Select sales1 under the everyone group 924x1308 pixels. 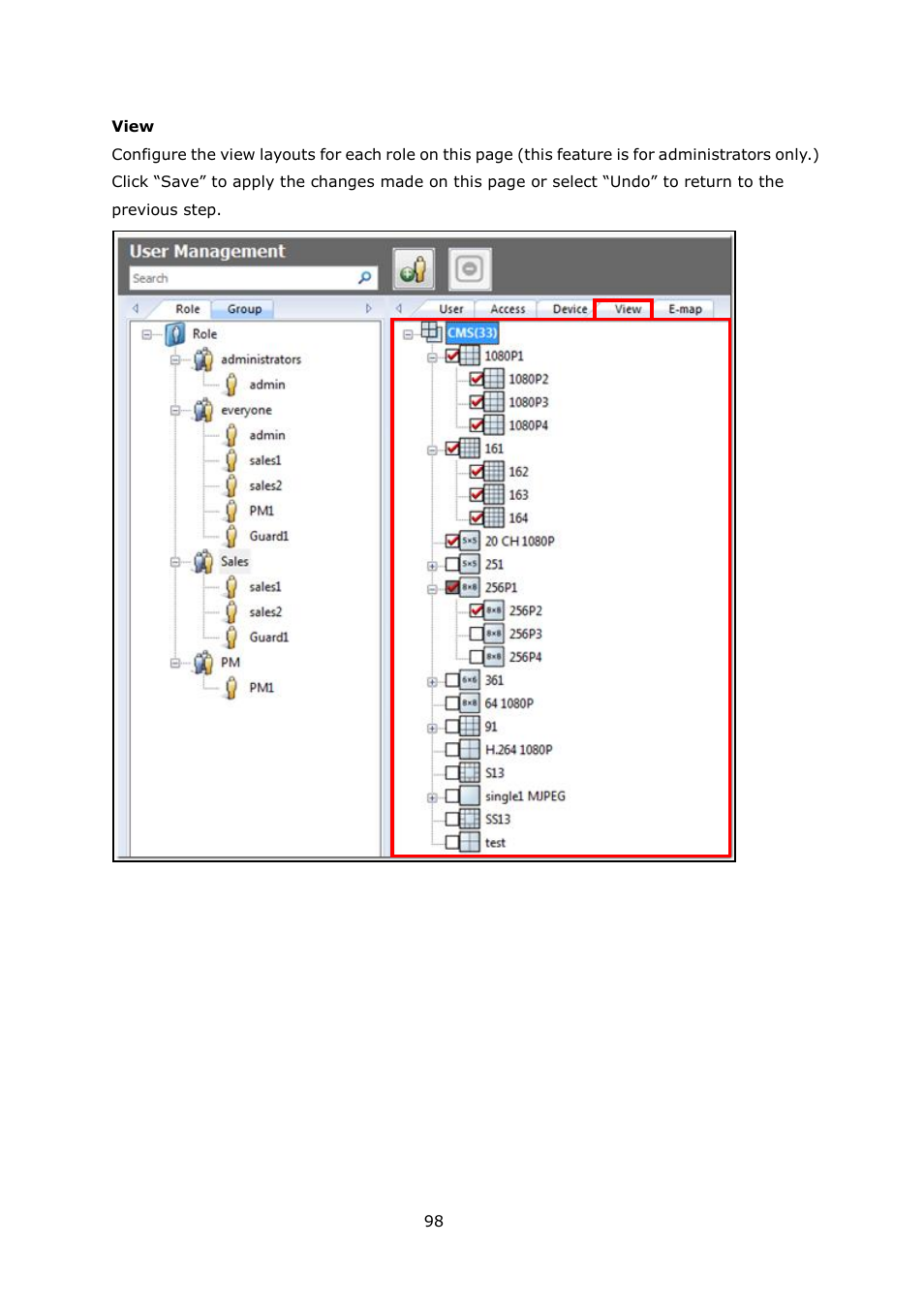265,460
